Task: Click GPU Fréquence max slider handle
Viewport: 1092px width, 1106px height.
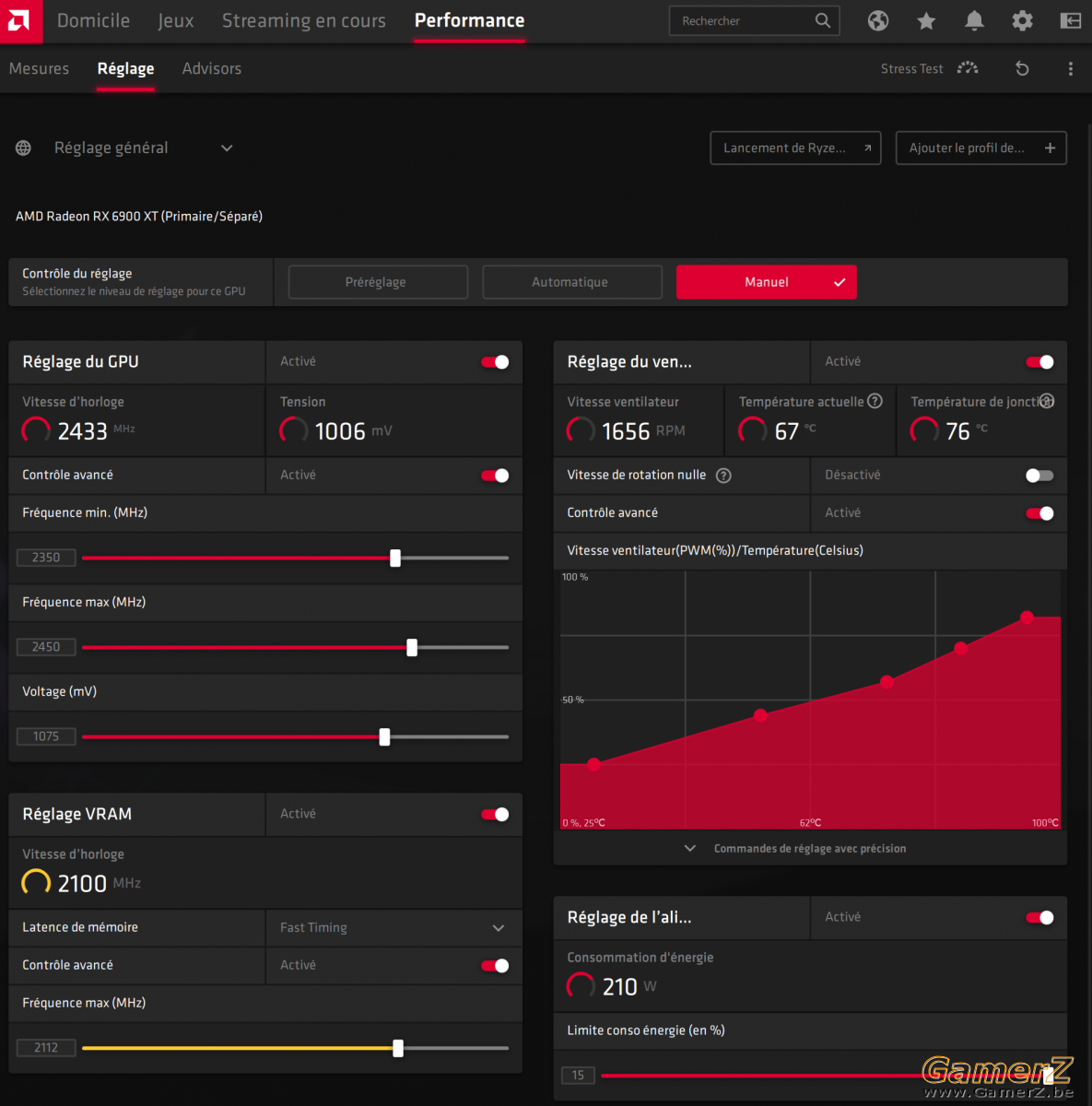Action: (412, 647)
